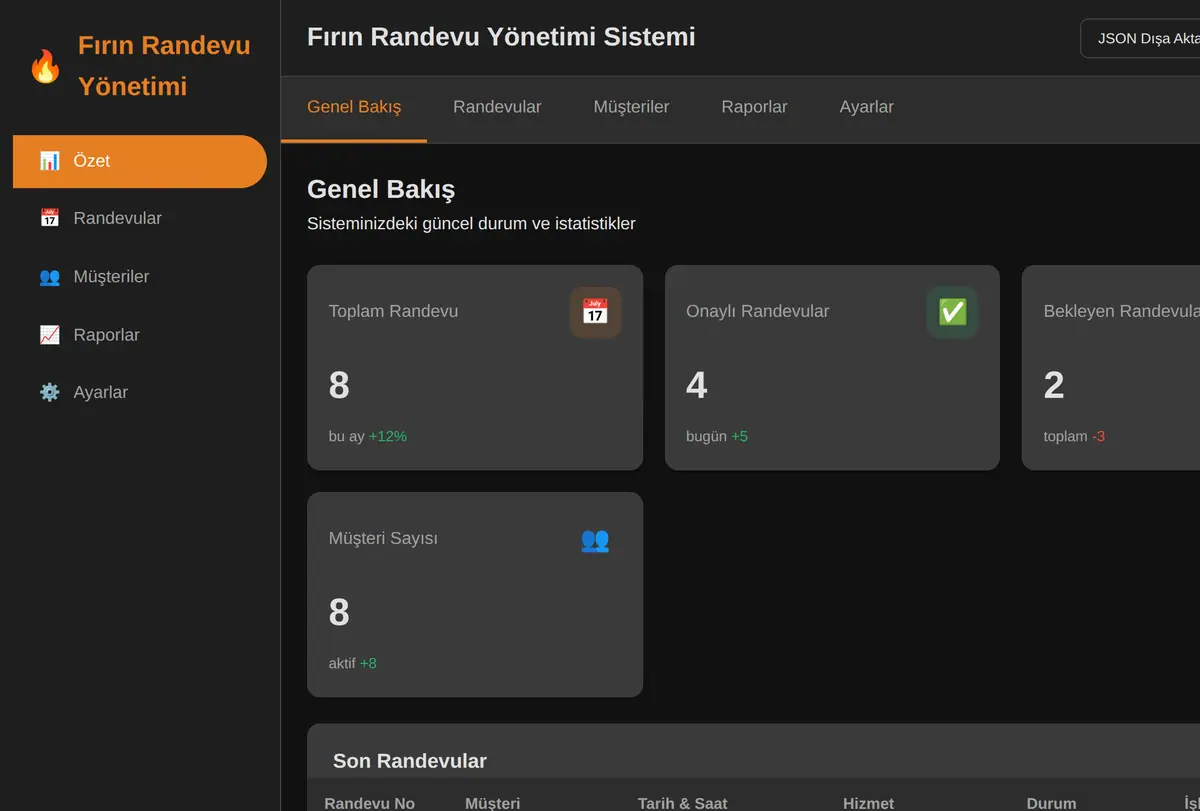The image size is (1200, 811).
Task: Select the Genel Bakış tab
Action: pyautogui.click(x=354, y=107)
